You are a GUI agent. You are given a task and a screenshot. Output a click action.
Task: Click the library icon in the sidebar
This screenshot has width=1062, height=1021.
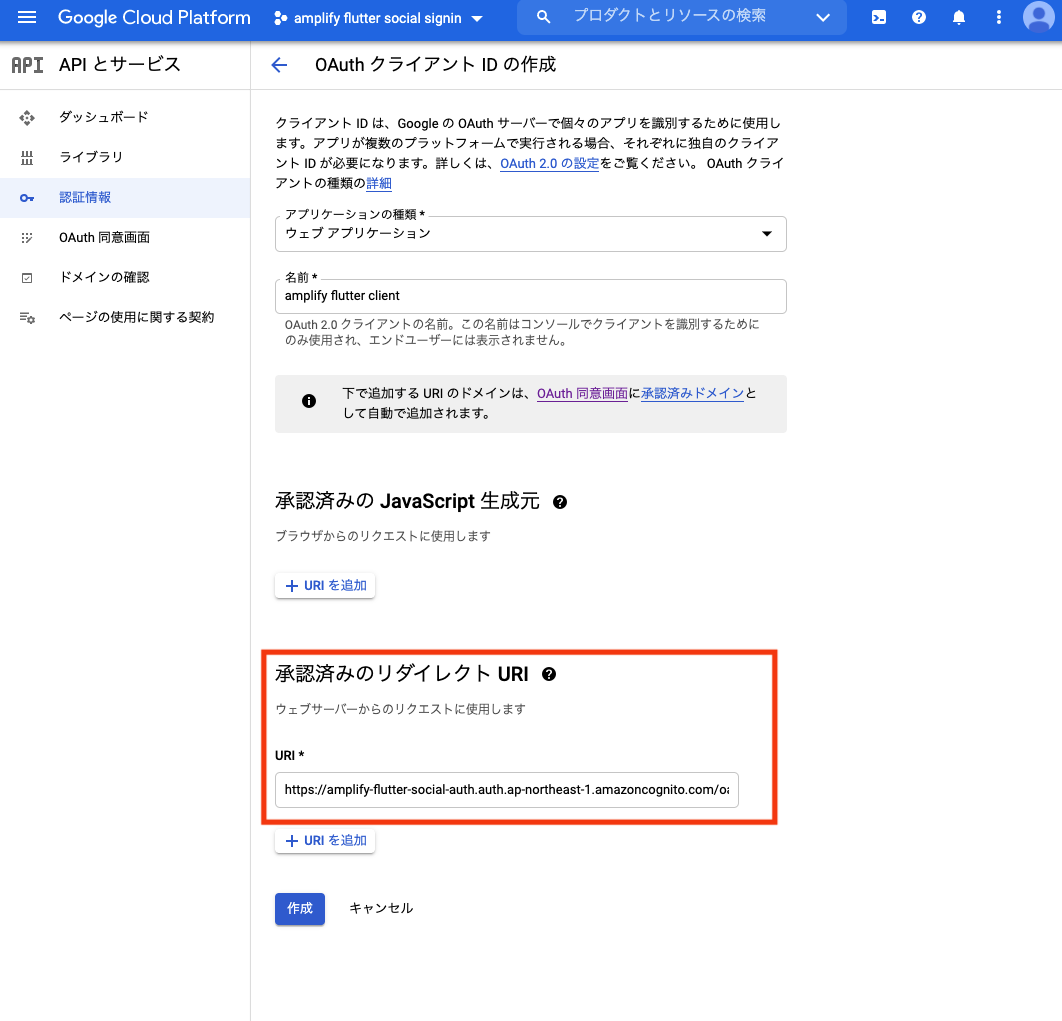pos(27,158)
